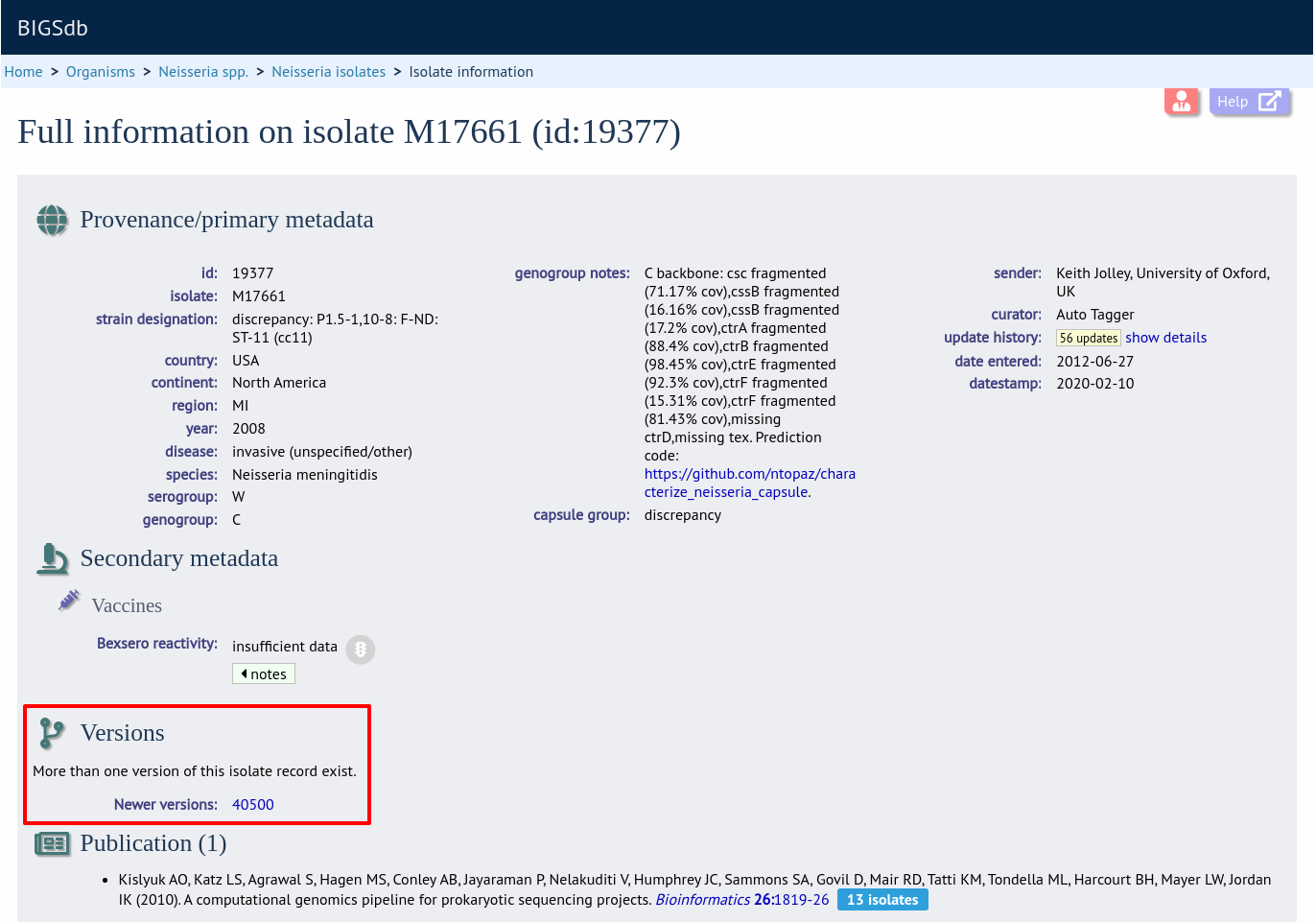This screenshot has width=1316, height=922.
Task: Click the newspaper icon beside Publication
Action: point(52,843)
